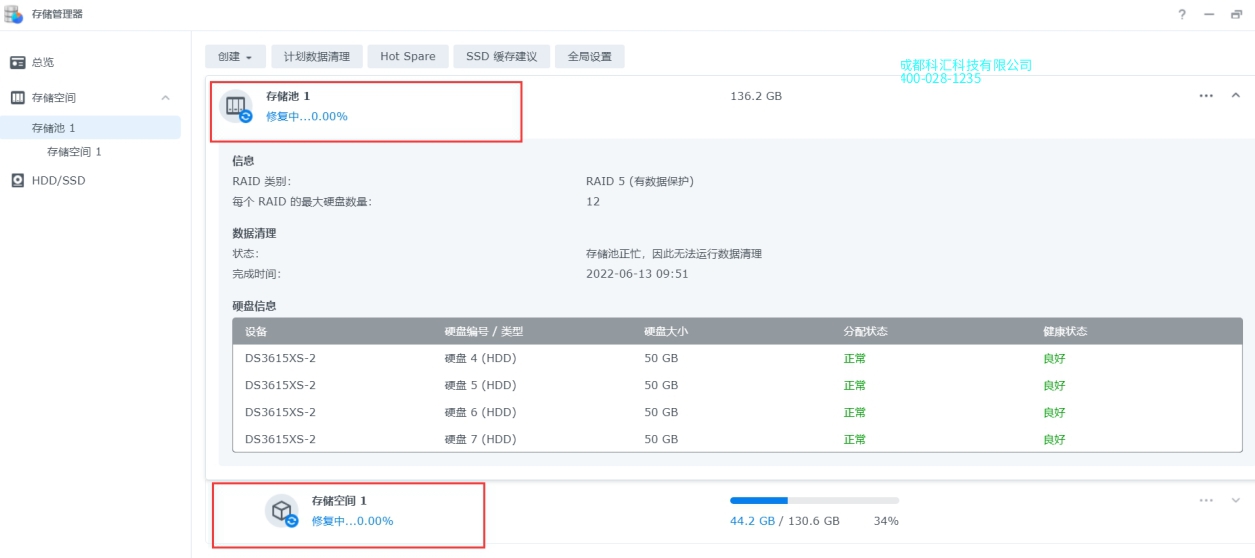
Task: Collapse the 存储池 1 details panel
Action: coord(1235,96)
